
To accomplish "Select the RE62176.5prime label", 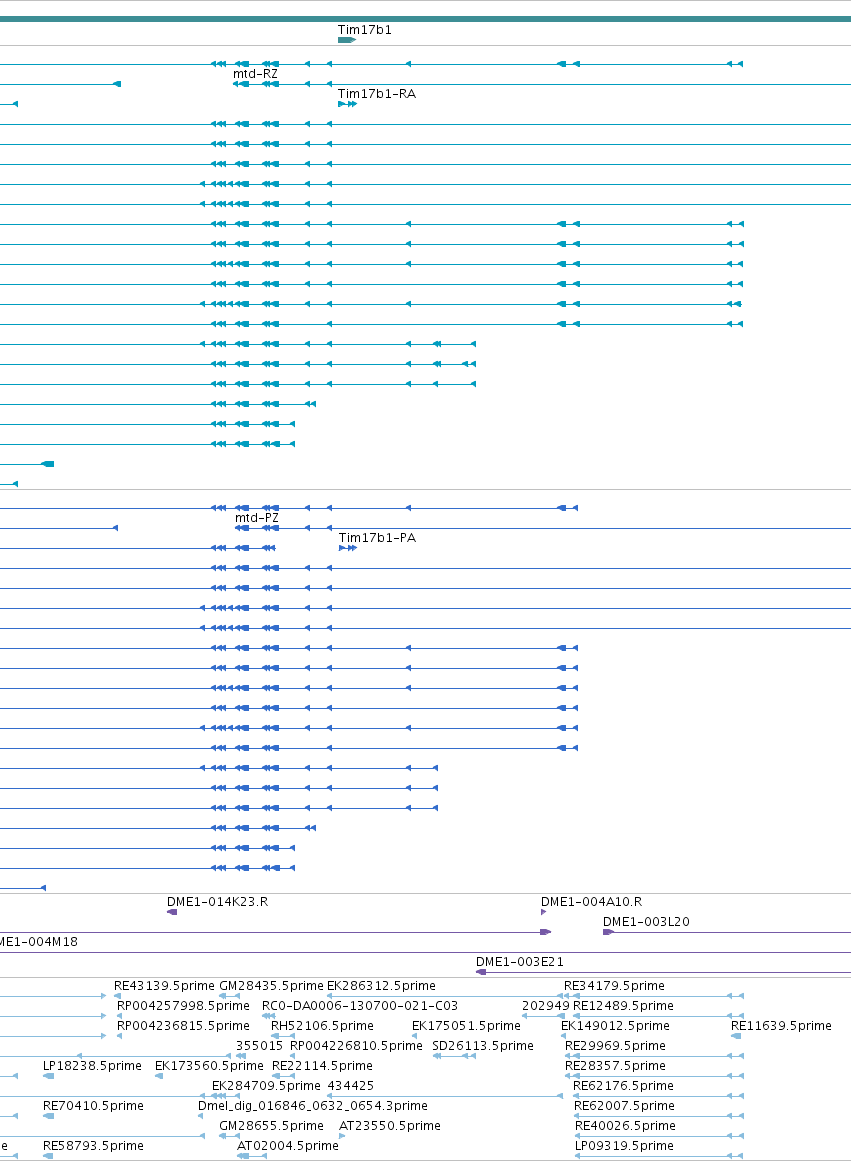I will click(624, 1086).
